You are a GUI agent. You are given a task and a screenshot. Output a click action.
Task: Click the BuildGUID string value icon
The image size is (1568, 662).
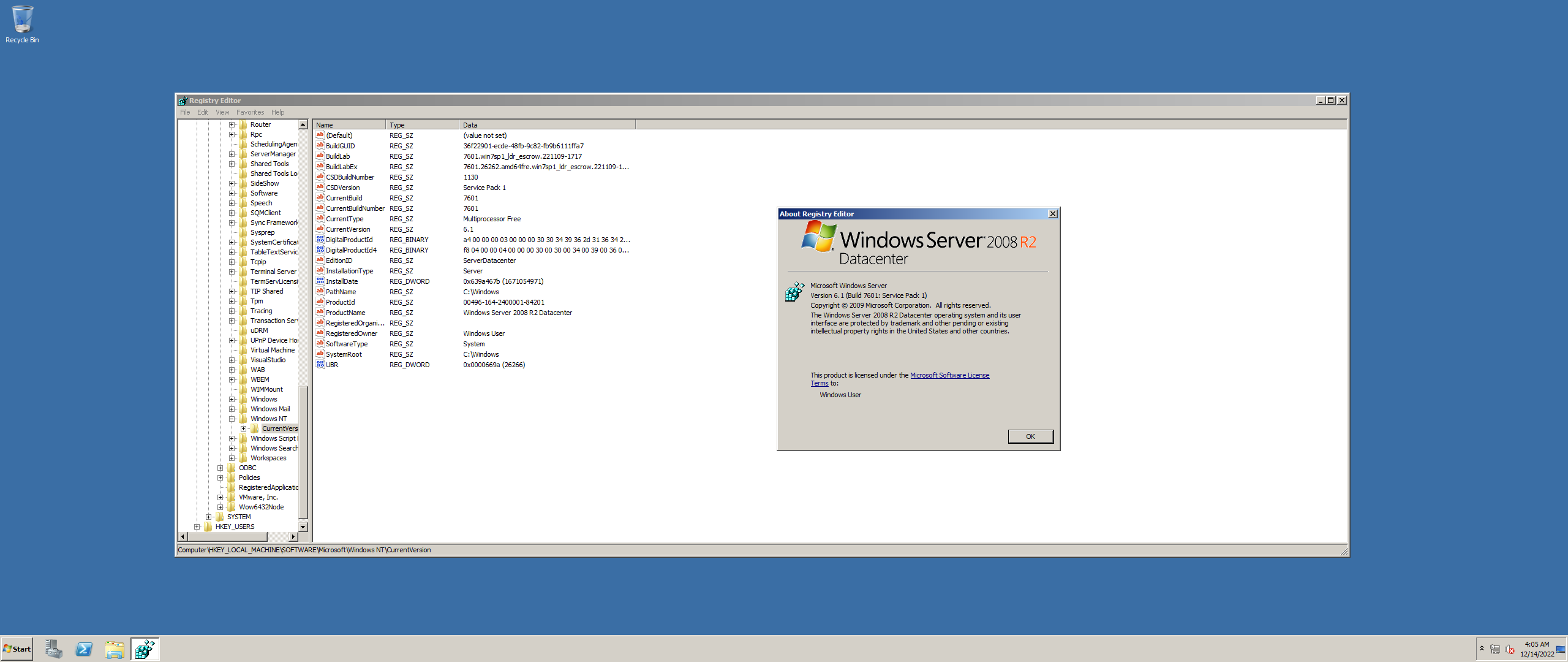(320, 146)
